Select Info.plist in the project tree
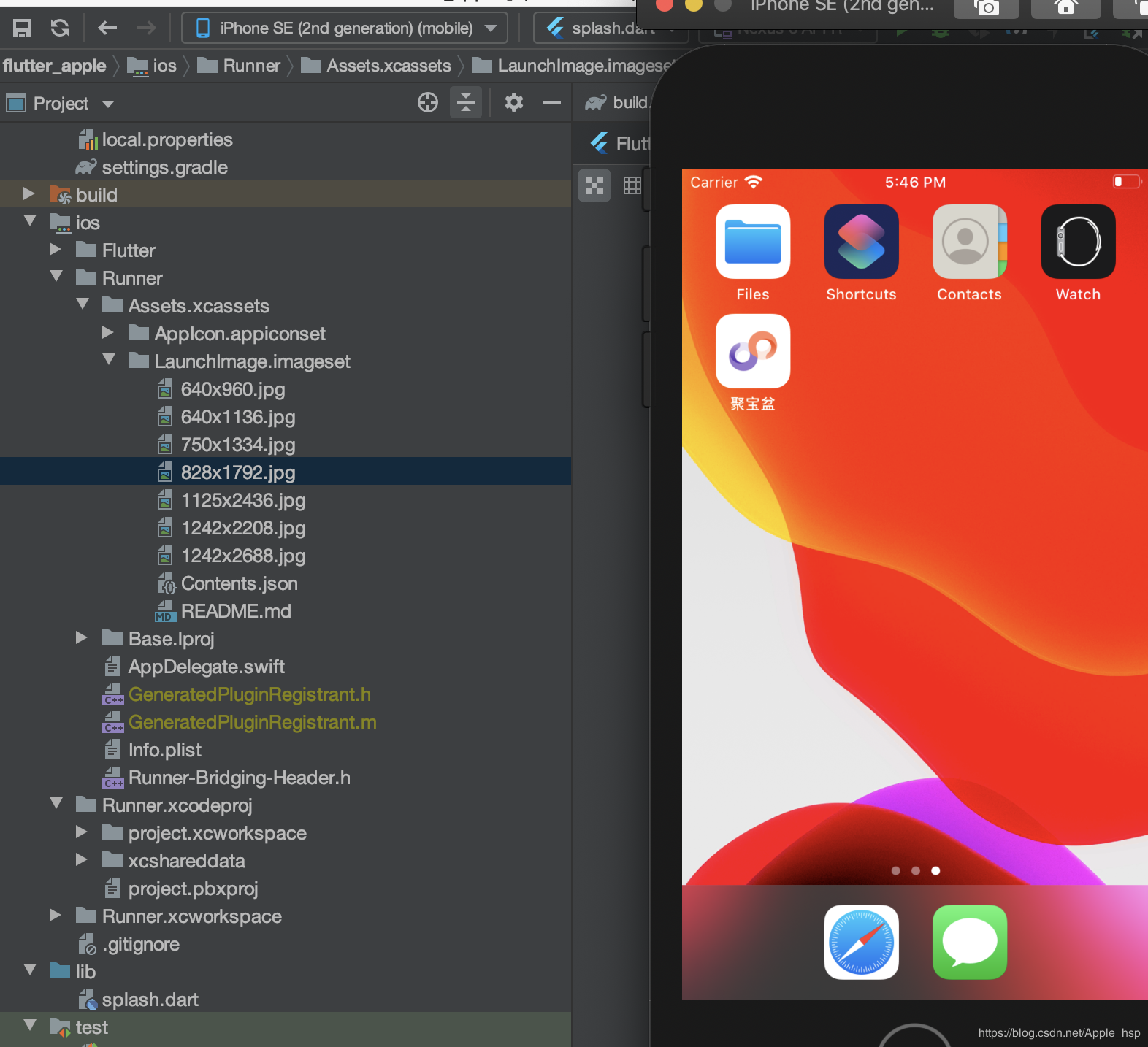Viewport: 1148px width, 1047px height. tap(165, 750)
